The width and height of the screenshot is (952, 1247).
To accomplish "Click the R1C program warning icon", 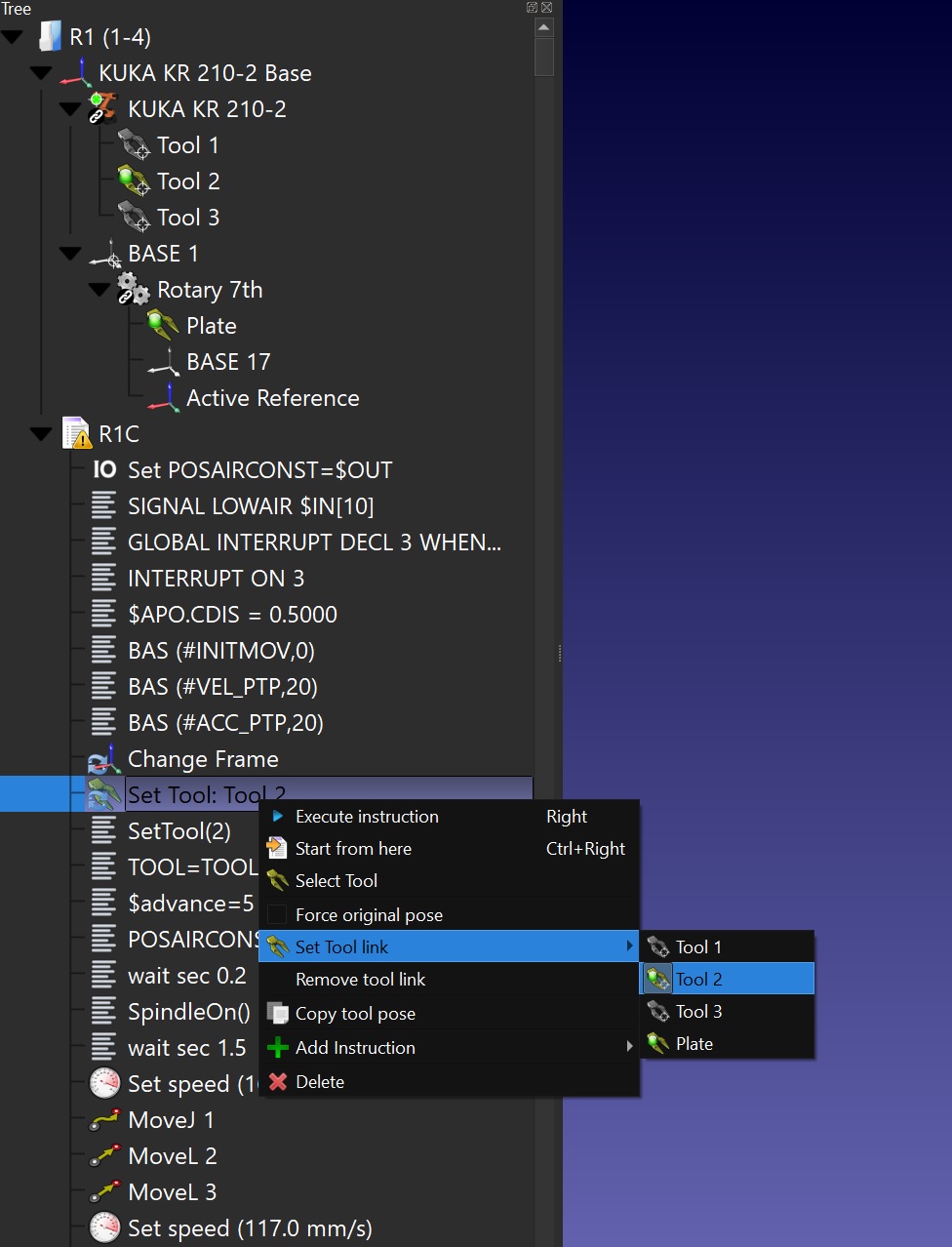I will pos(76,433).
